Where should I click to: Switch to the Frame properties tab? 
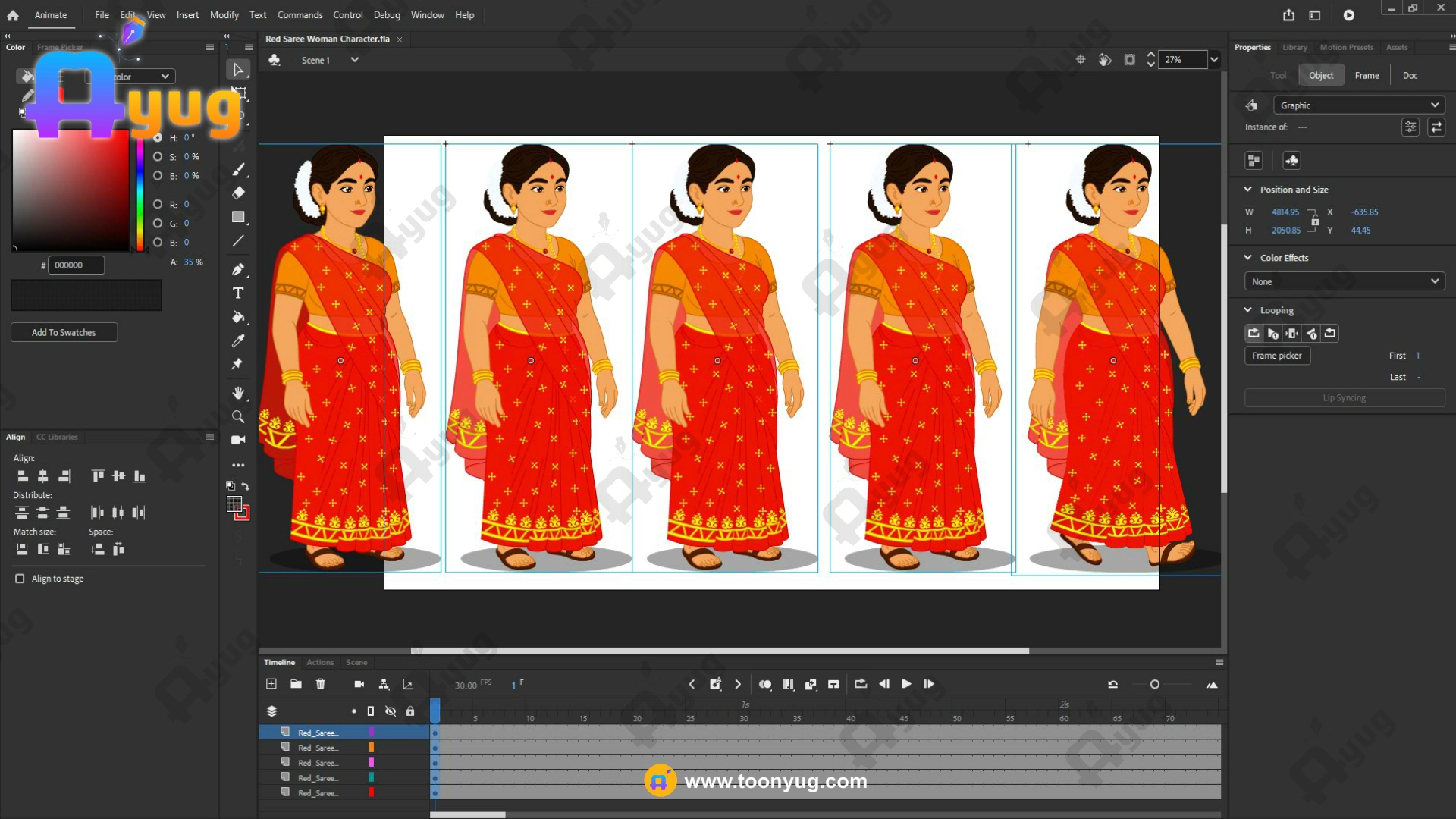tap(1367, 75)
